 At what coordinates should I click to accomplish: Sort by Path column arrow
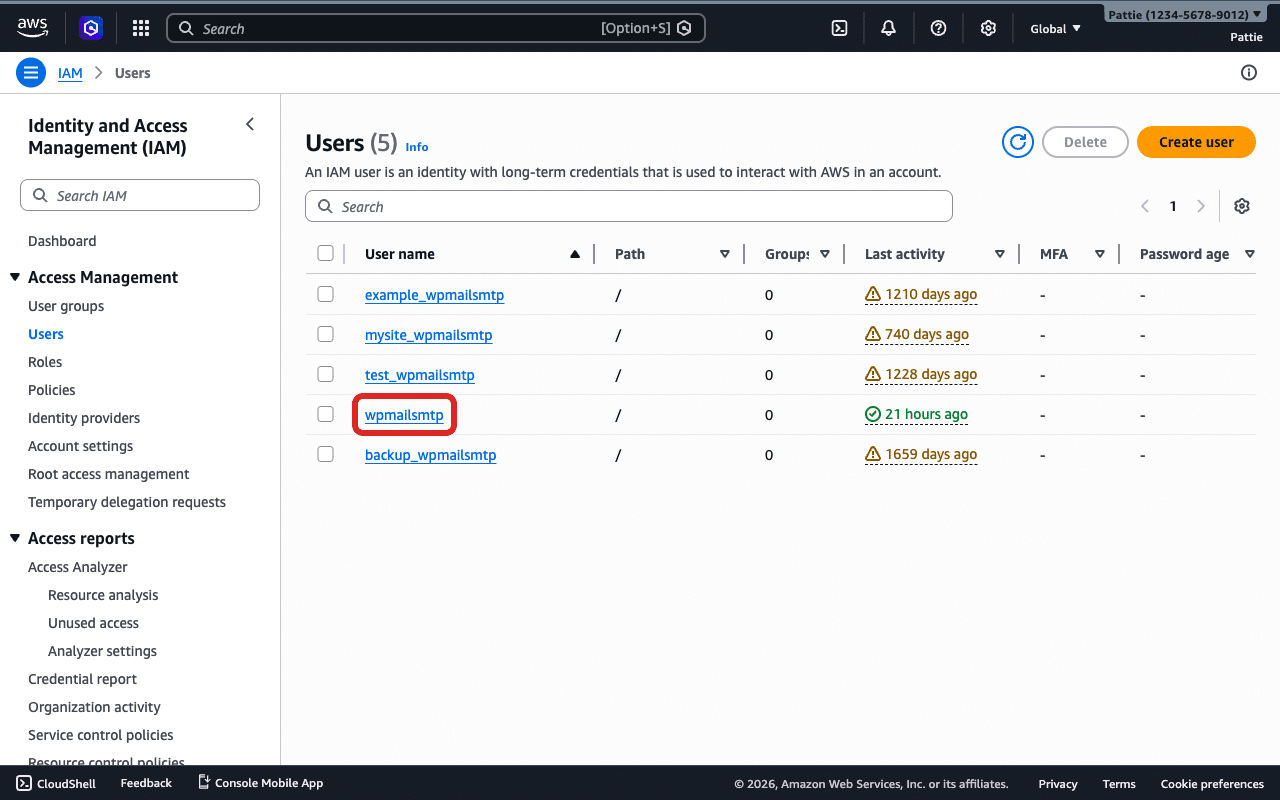(x=725, y=254)
